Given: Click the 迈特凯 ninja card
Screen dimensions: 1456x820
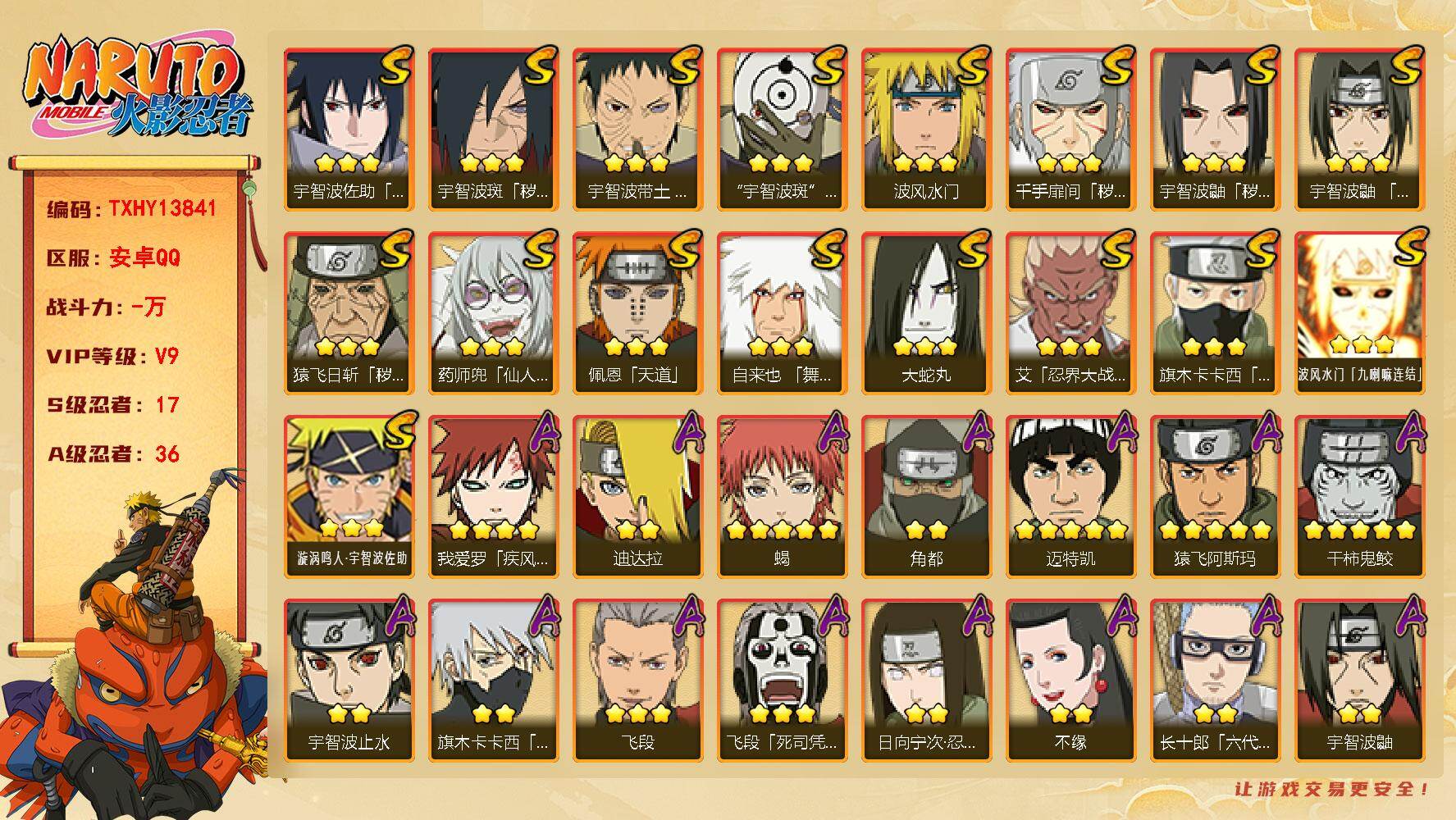Looking at the screenshot, I should coord(1070,496).
